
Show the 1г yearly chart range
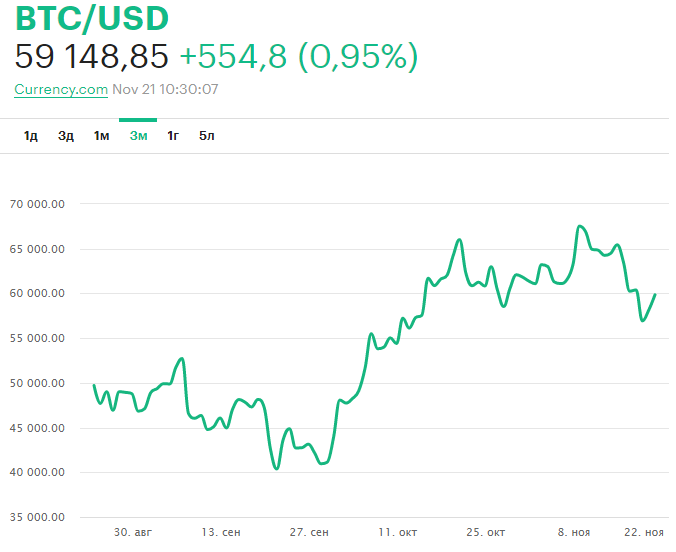(x=173, y=136)
